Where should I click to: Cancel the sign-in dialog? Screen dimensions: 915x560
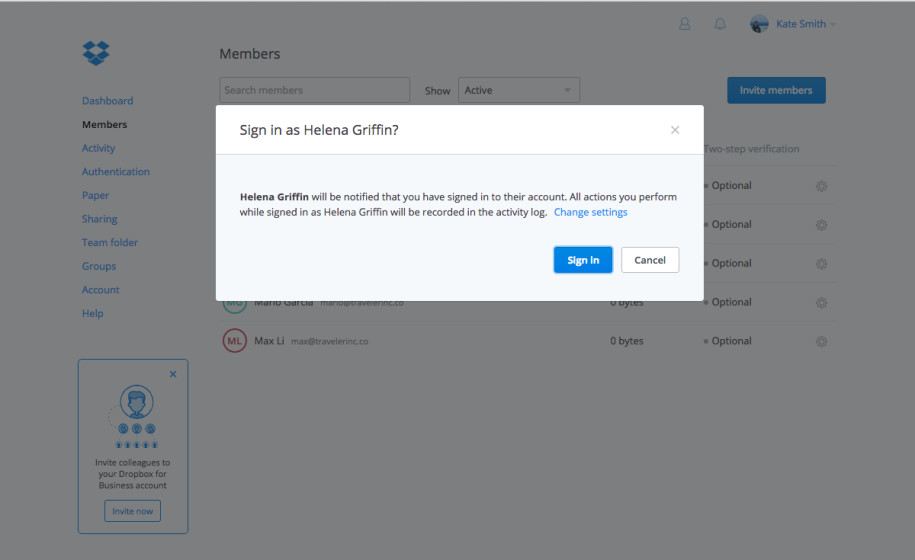[x=650, y=260]
